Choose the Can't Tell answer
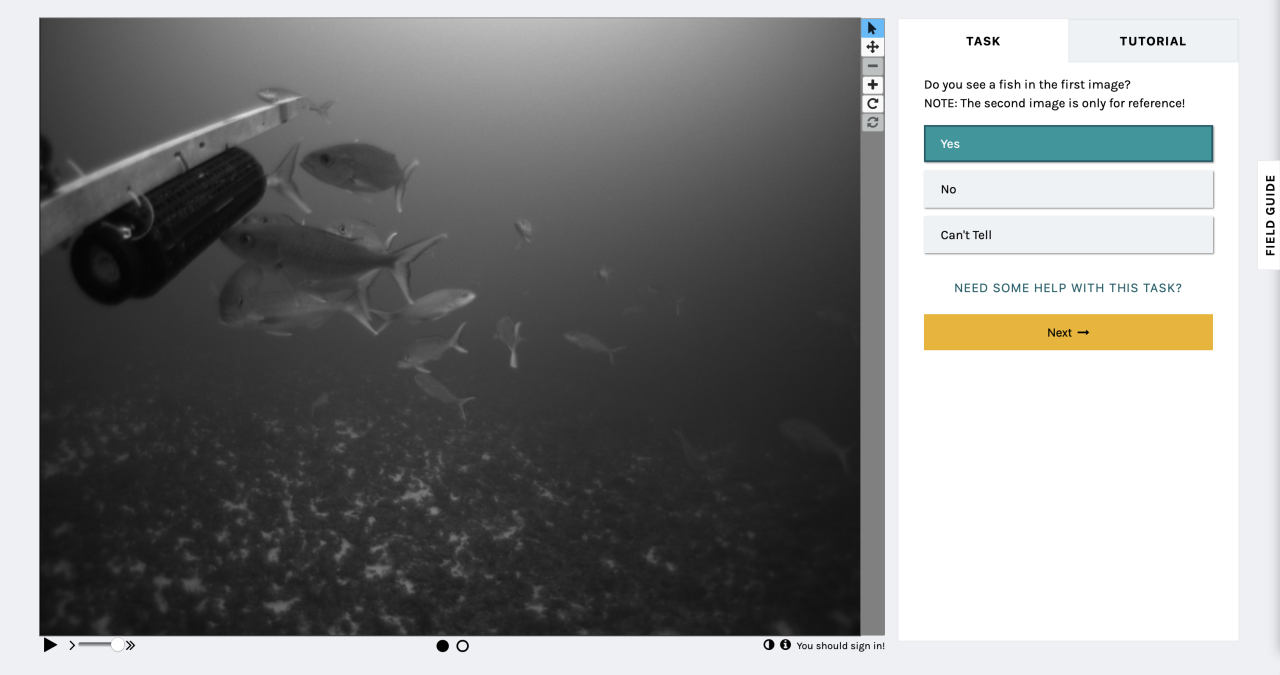Image resolution: width=1280 pixels, height=675 pixels. pos(1068,235)
